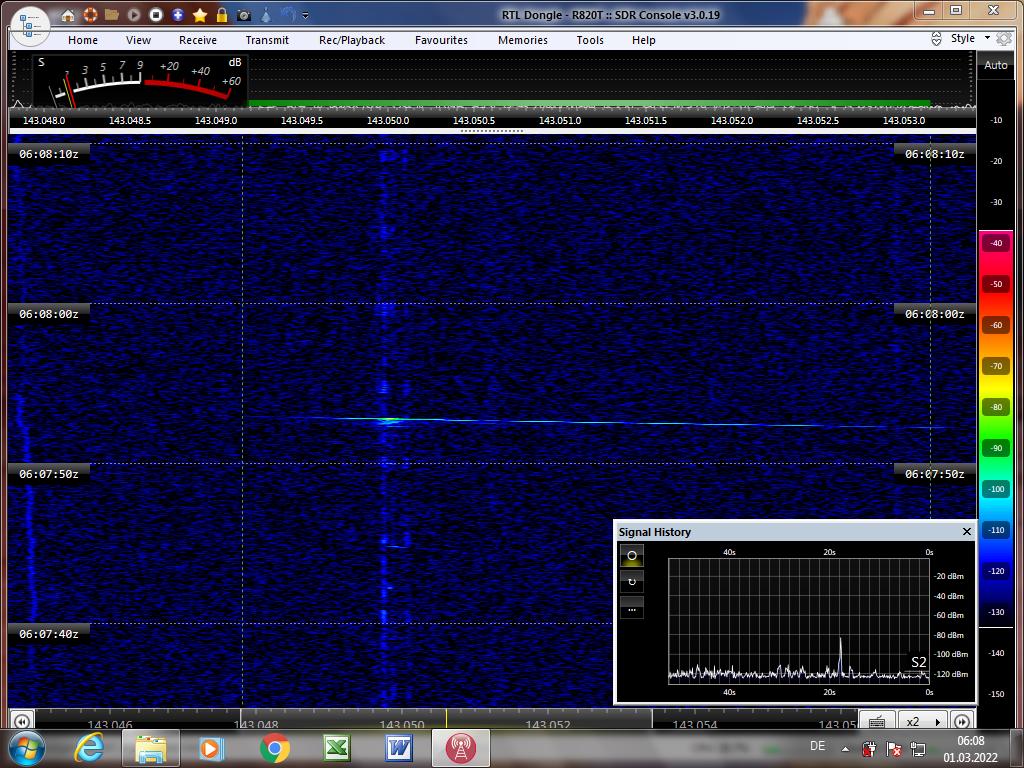Click the Auto colour scale button
Image resolution: width=1024 pixels, height=768 pixels.
click(996, 65)
